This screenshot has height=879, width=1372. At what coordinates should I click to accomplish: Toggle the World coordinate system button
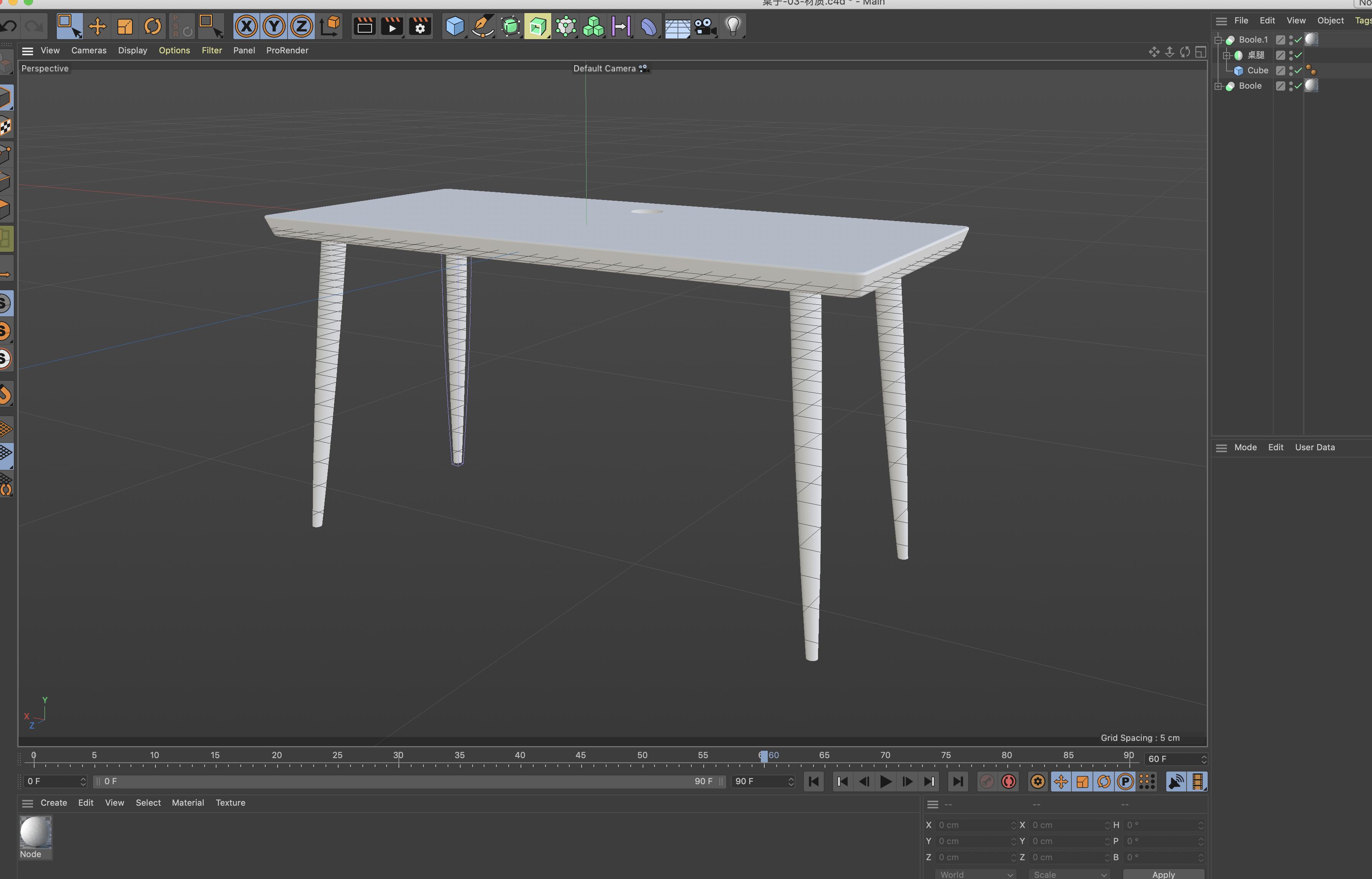click(x=330, y=26)
